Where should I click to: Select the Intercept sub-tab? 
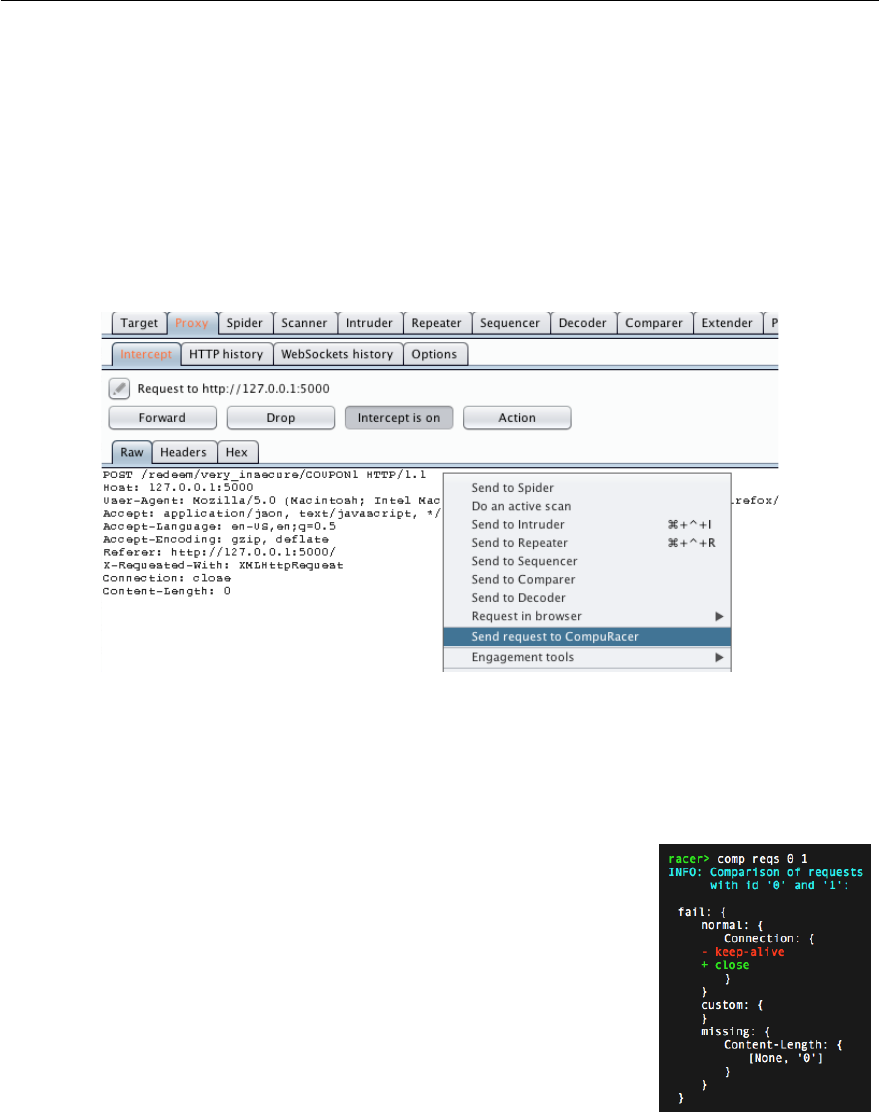point(146,354)
